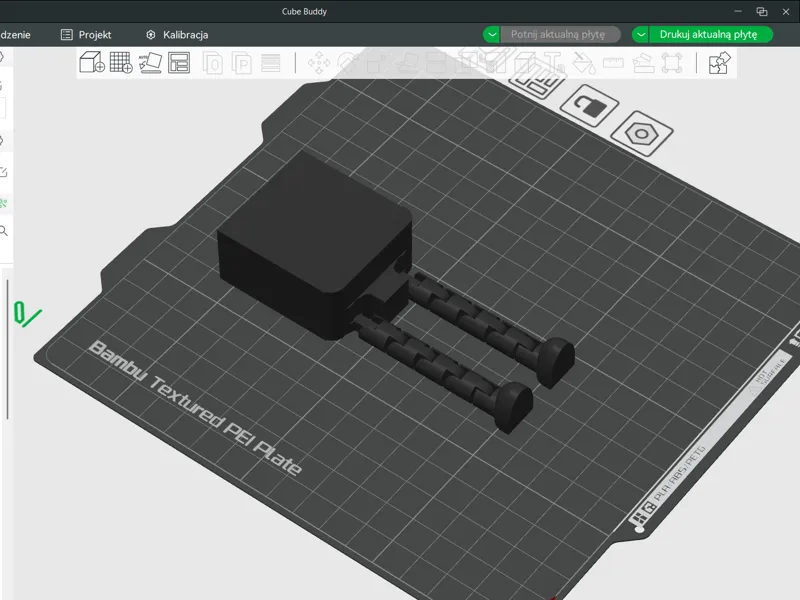Run Auto orient from the toolbar
Viewport: 800px width, 600px height.
click(150, 63)
